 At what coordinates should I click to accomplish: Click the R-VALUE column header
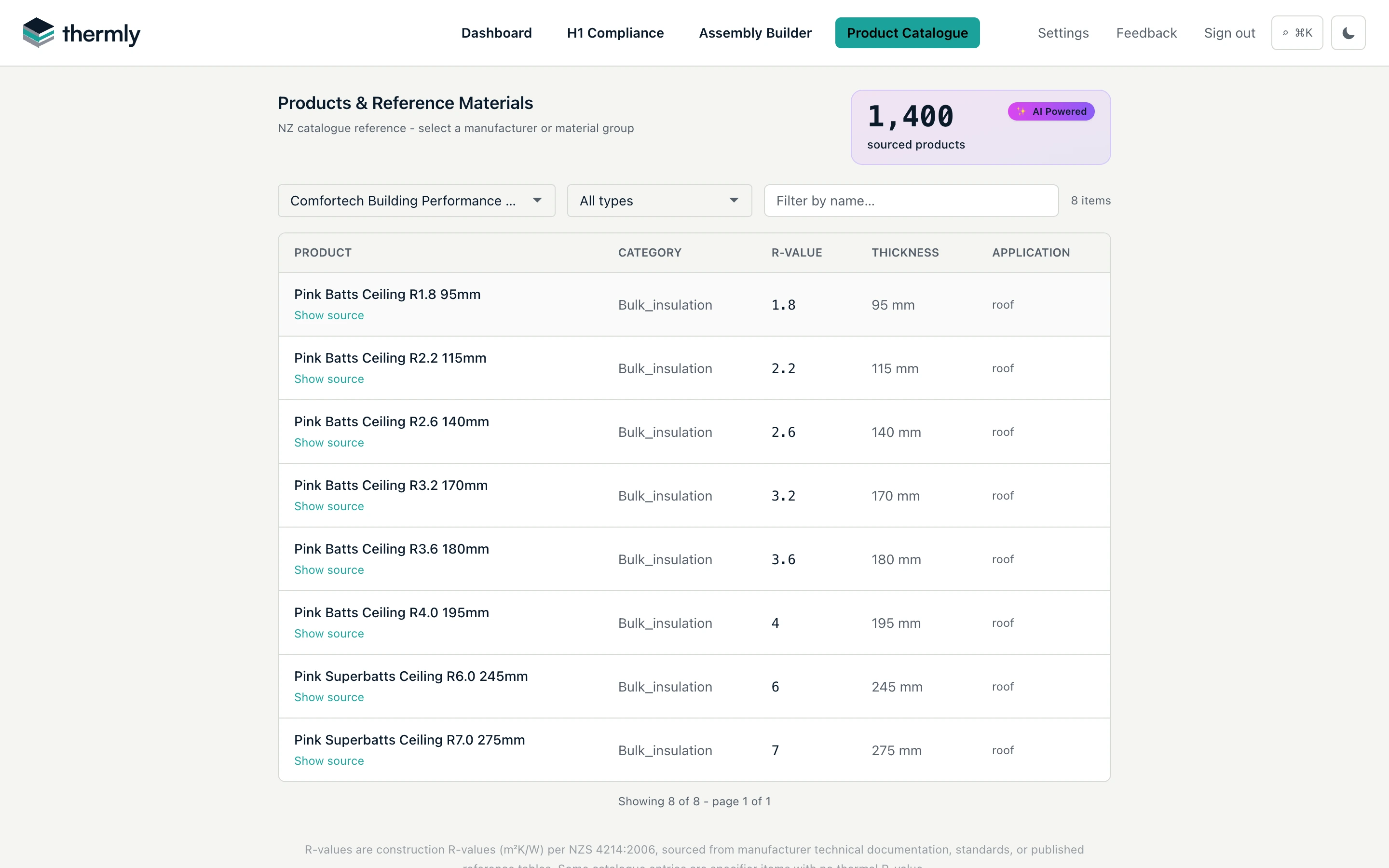(x=797, y=253)
